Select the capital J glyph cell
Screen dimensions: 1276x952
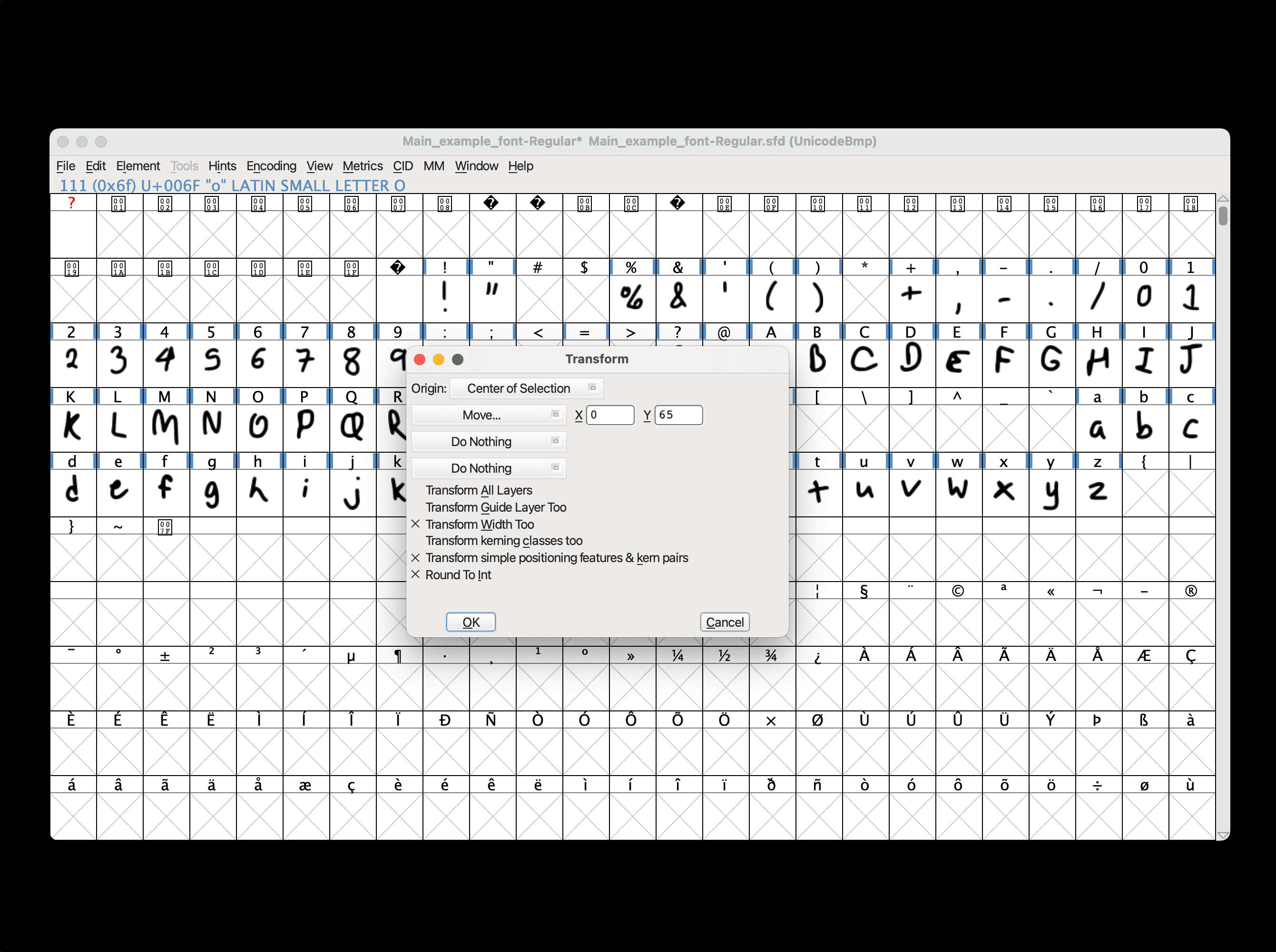(1192, 363)
